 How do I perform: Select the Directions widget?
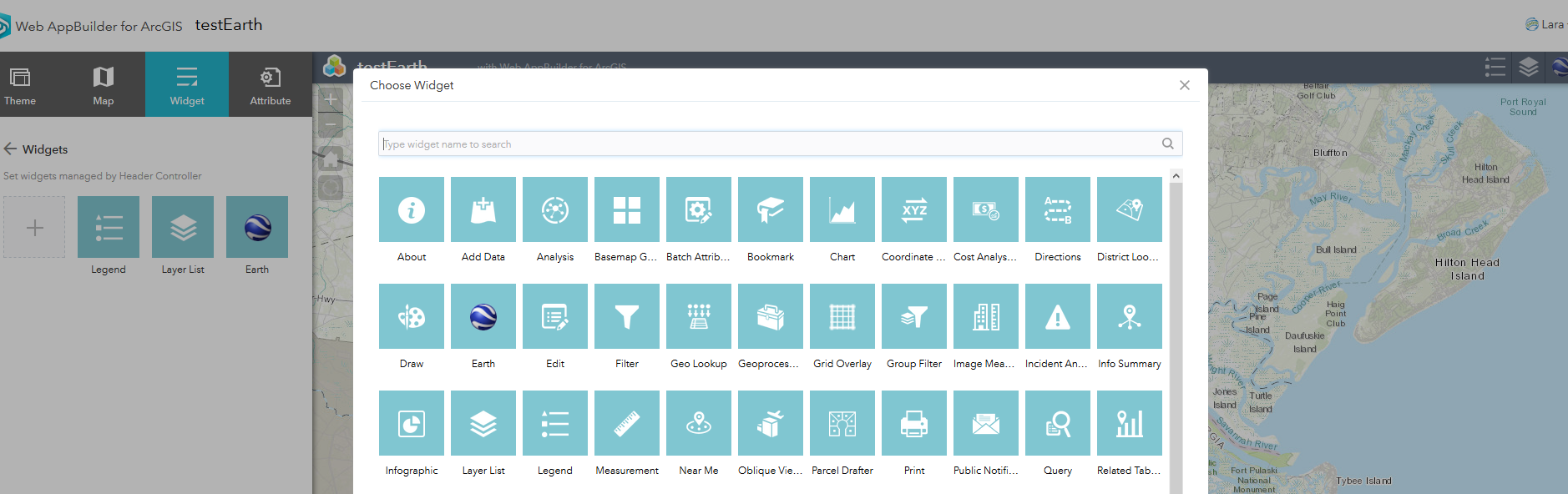(1057, 209)
